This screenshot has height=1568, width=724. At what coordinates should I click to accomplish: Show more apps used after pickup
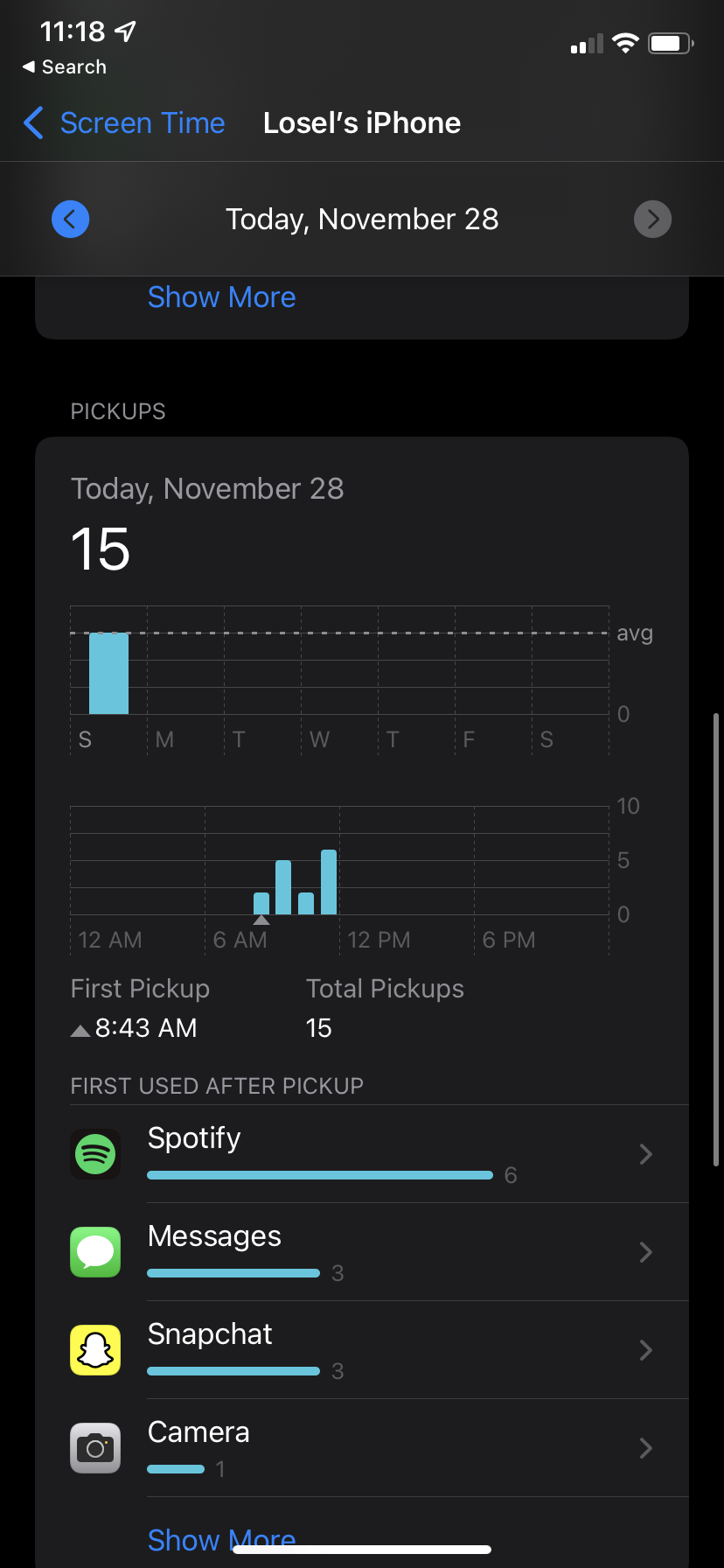[x=221, y=1538]
